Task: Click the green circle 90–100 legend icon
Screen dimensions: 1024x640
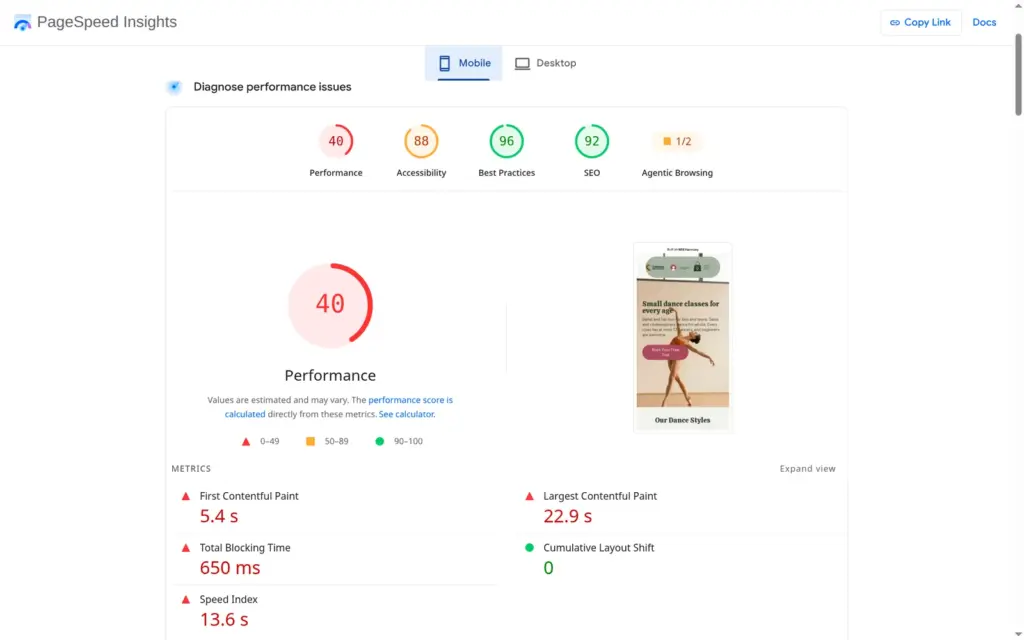Action: (379, 441)
